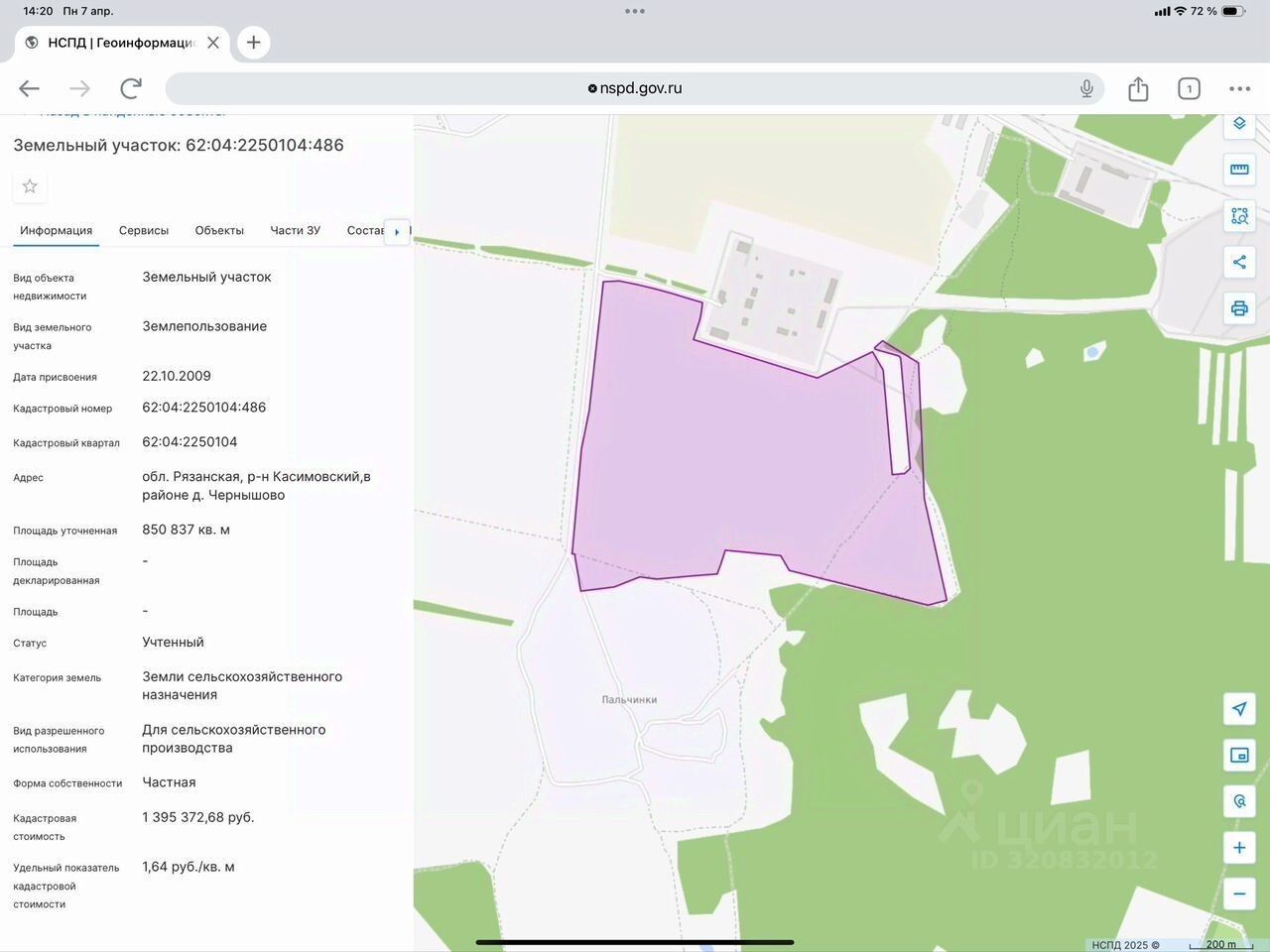
Task: Switch to the Объекты tab
Action: pos(219,230)
